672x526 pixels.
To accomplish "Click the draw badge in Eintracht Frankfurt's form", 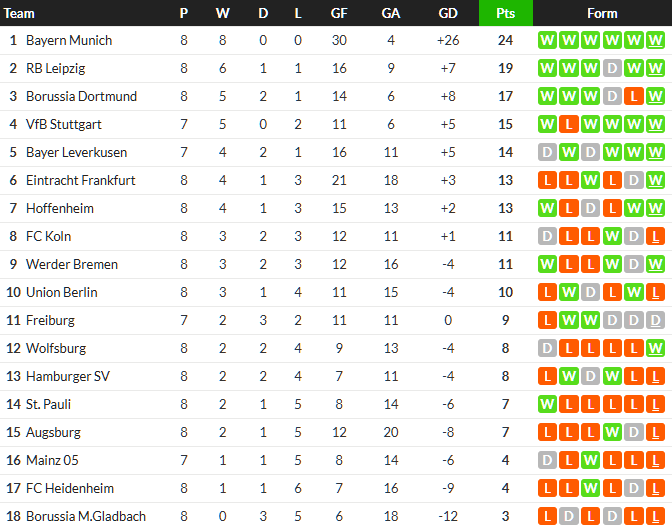I will tap(634, 181).
